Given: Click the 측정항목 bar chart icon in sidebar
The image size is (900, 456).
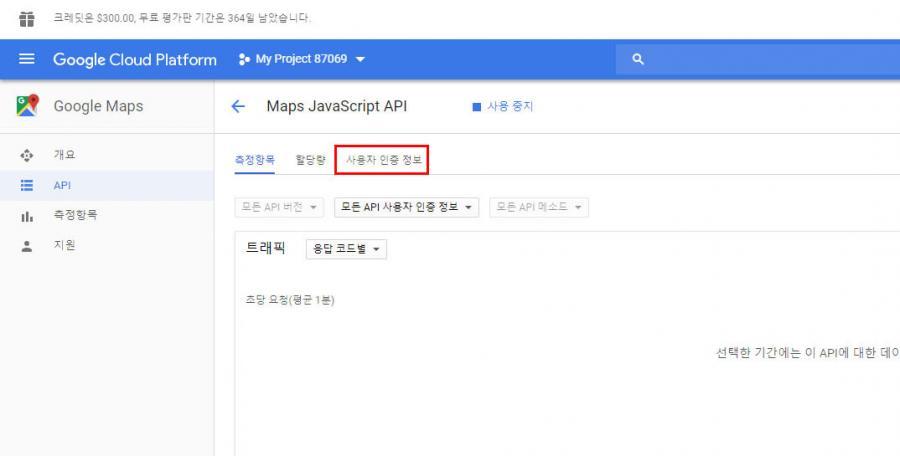Looking at the screenshot, I should coord(27,215).
